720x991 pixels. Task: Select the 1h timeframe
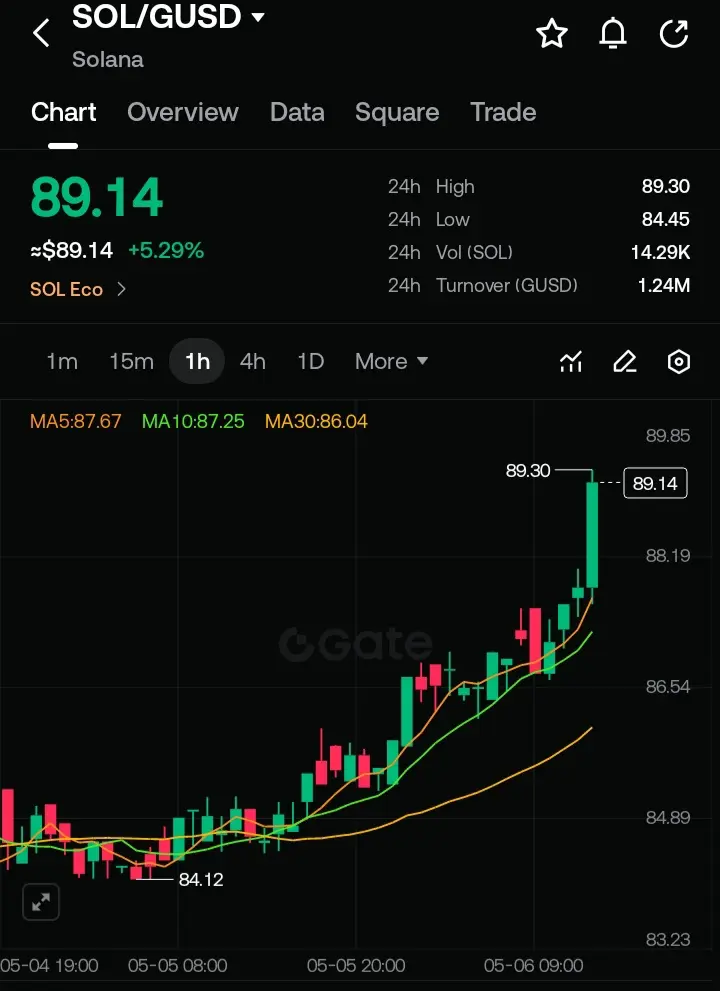click(x=197, y=362)
